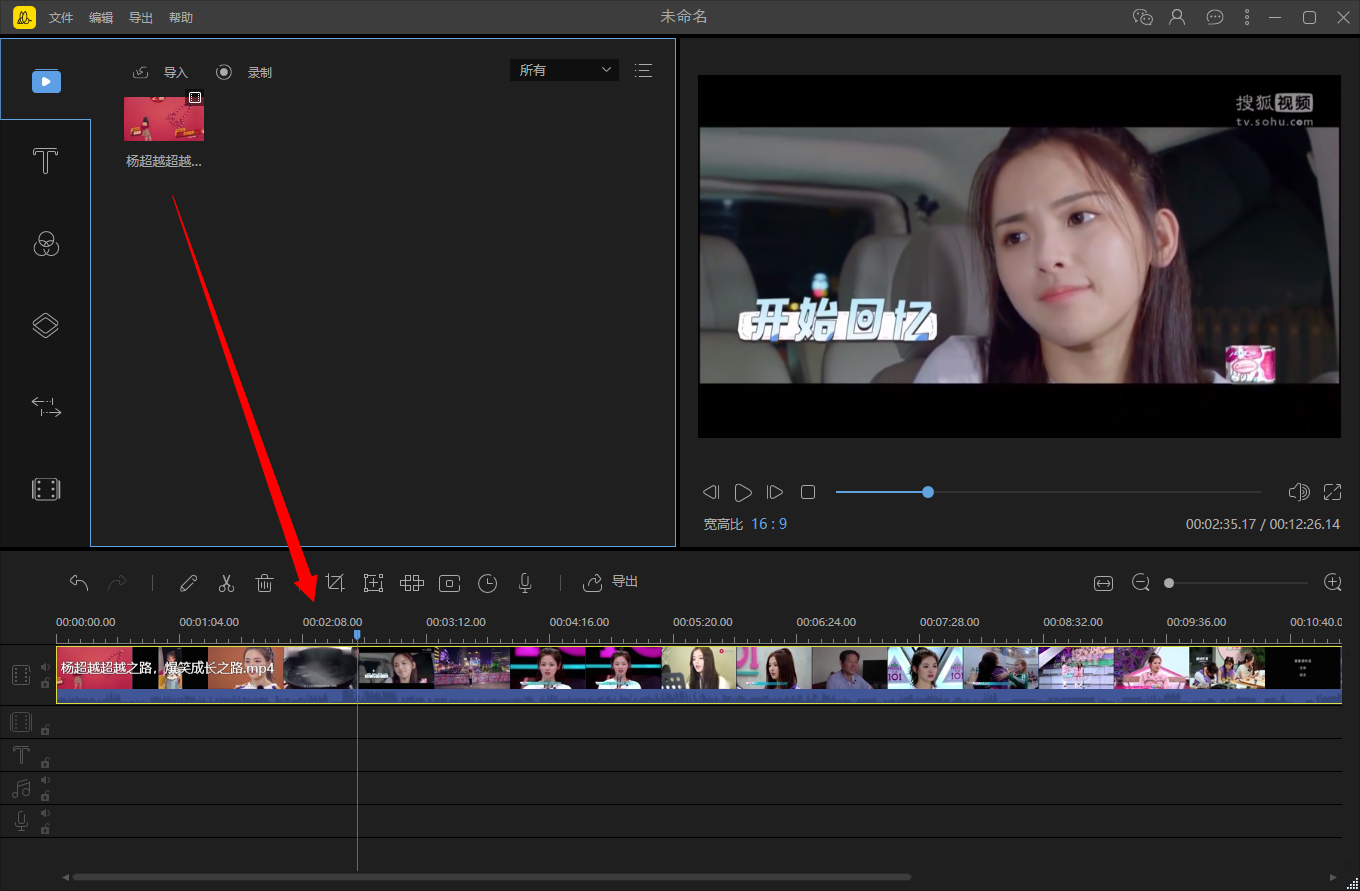Click the freeze frame tool
This screenshot has width=1360, height=891.
(450, 583)
